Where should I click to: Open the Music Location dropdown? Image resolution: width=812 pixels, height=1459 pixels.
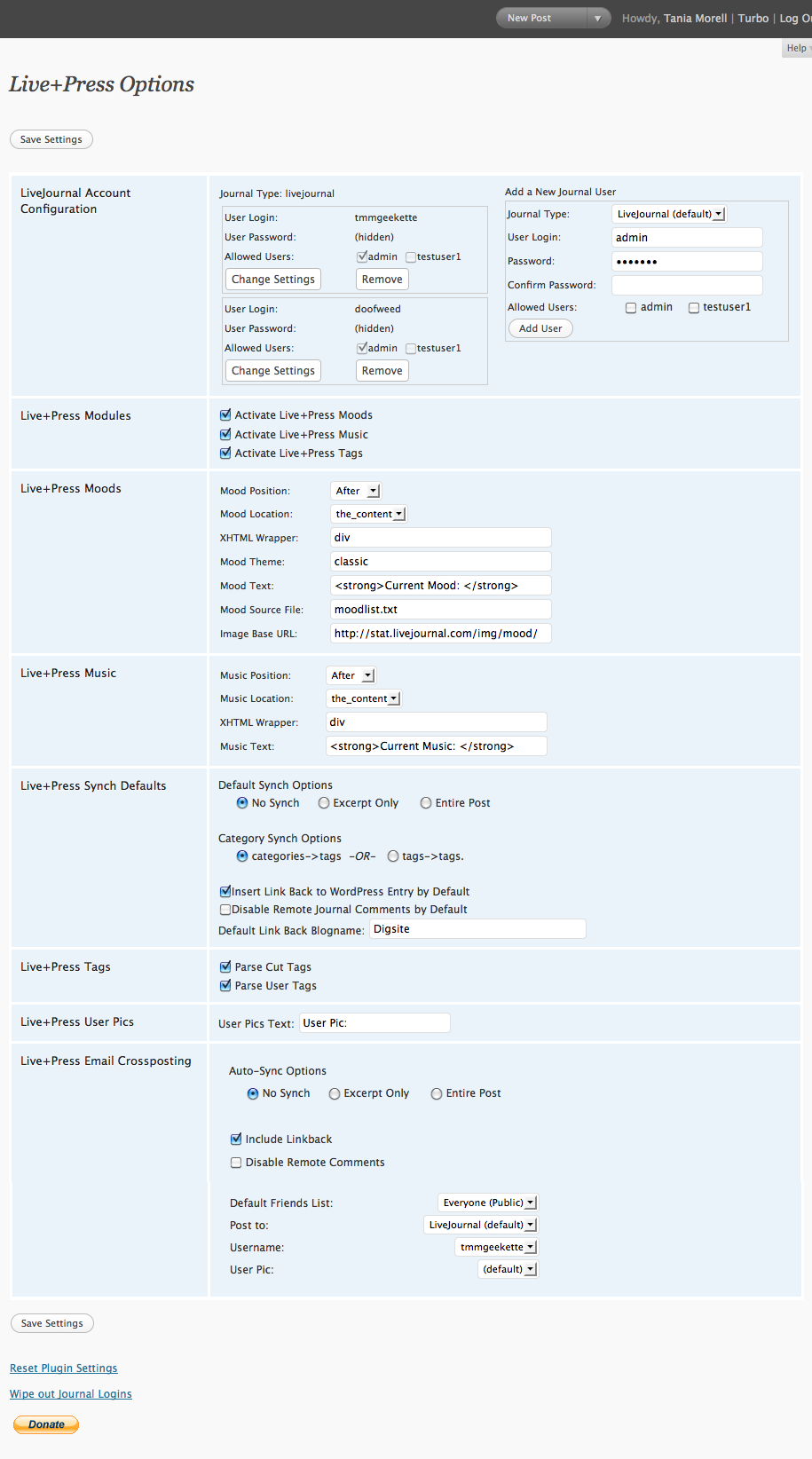[365, 698]
